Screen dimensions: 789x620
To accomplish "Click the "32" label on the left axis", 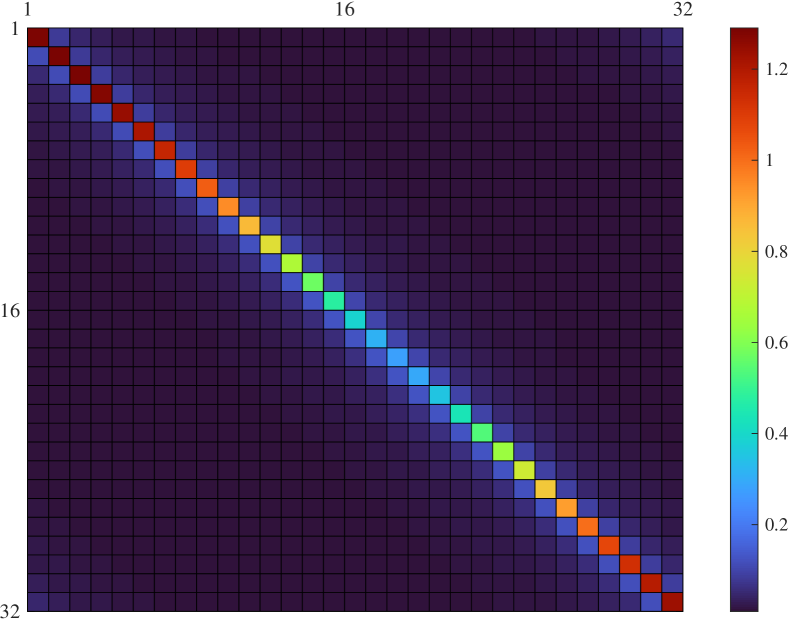I will point(11,611).
